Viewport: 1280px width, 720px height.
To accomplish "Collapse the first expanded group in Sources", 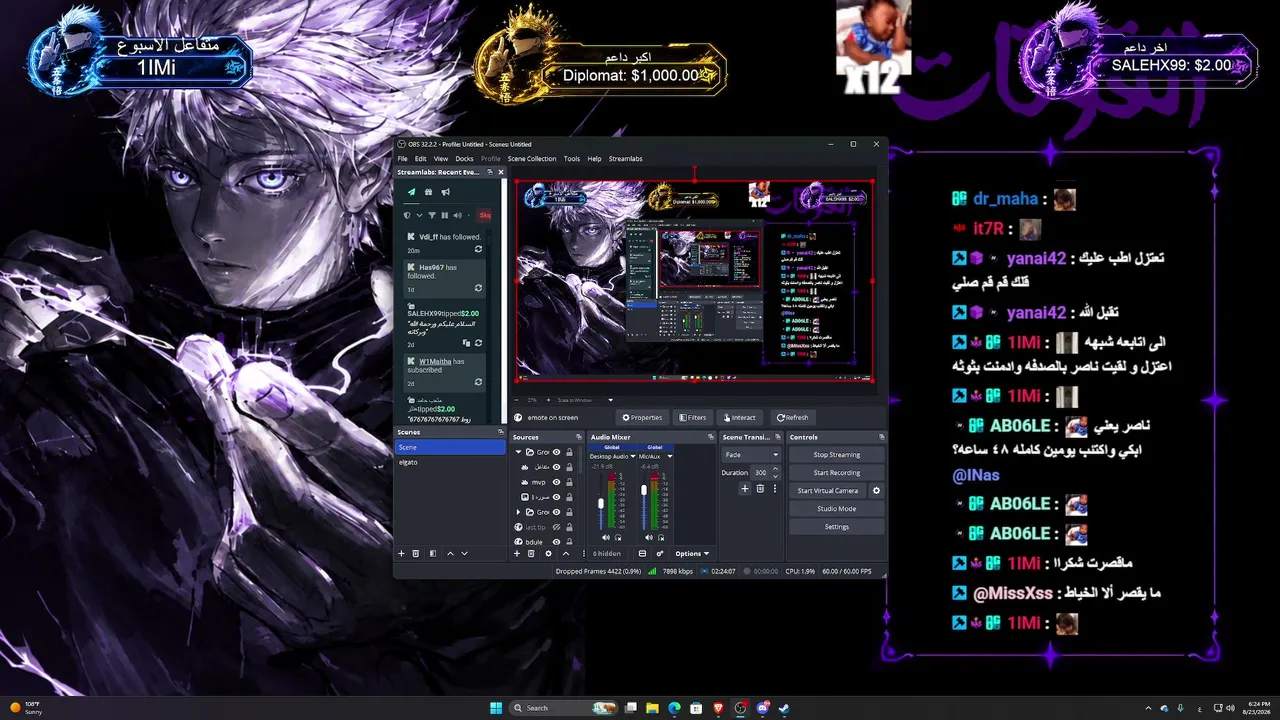I will 518,452.
